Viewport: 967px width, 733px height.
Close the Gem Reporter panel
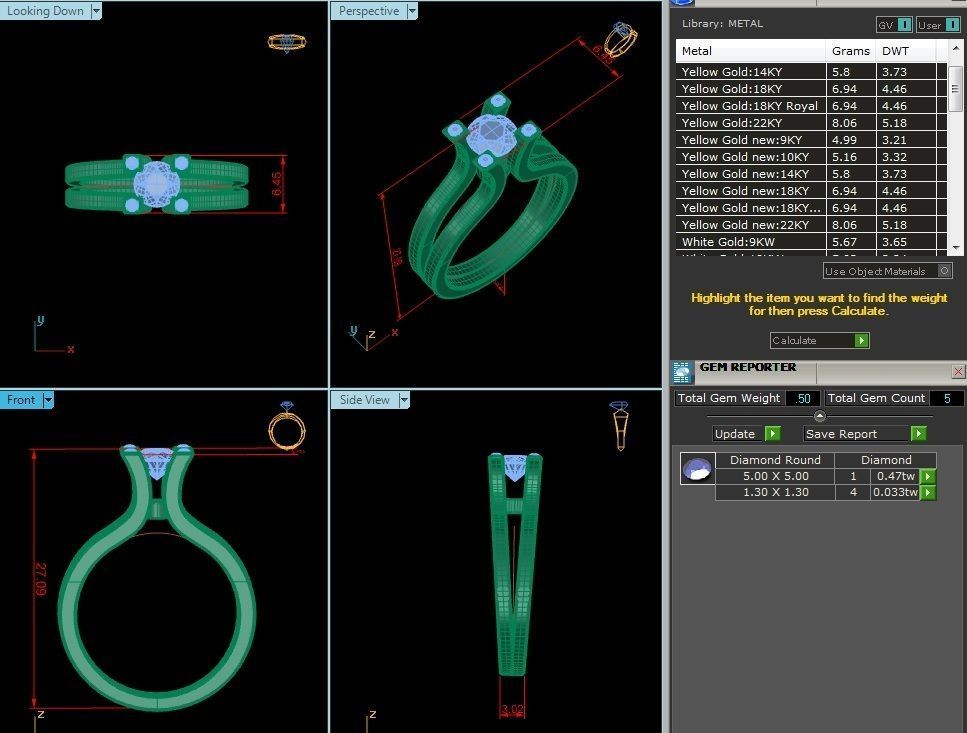point(958,371)
